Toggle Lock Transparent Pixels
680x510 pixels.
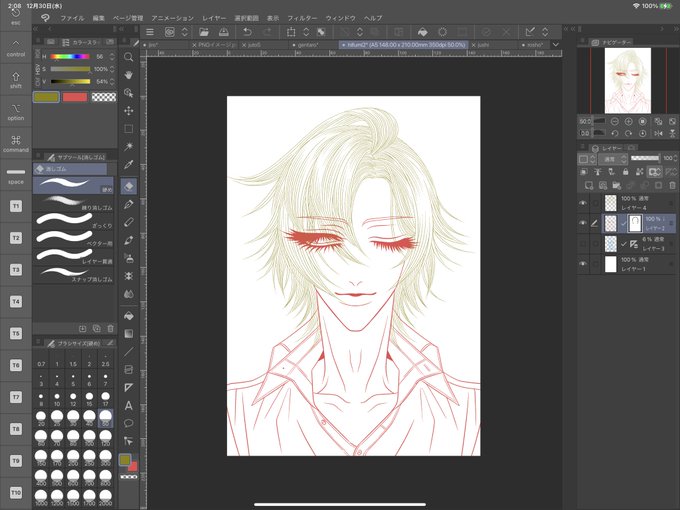[x=639, y=172]
